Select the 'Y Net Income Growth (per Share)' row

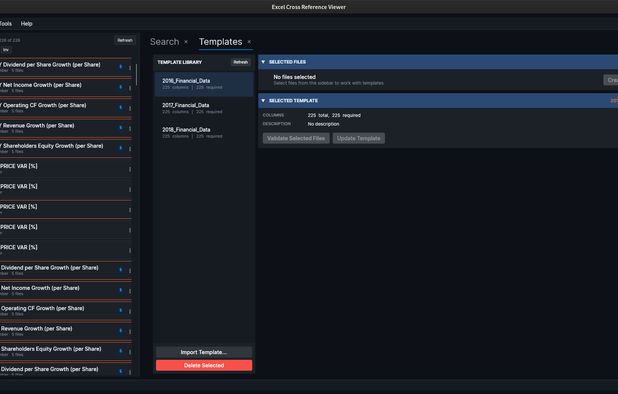66,87
